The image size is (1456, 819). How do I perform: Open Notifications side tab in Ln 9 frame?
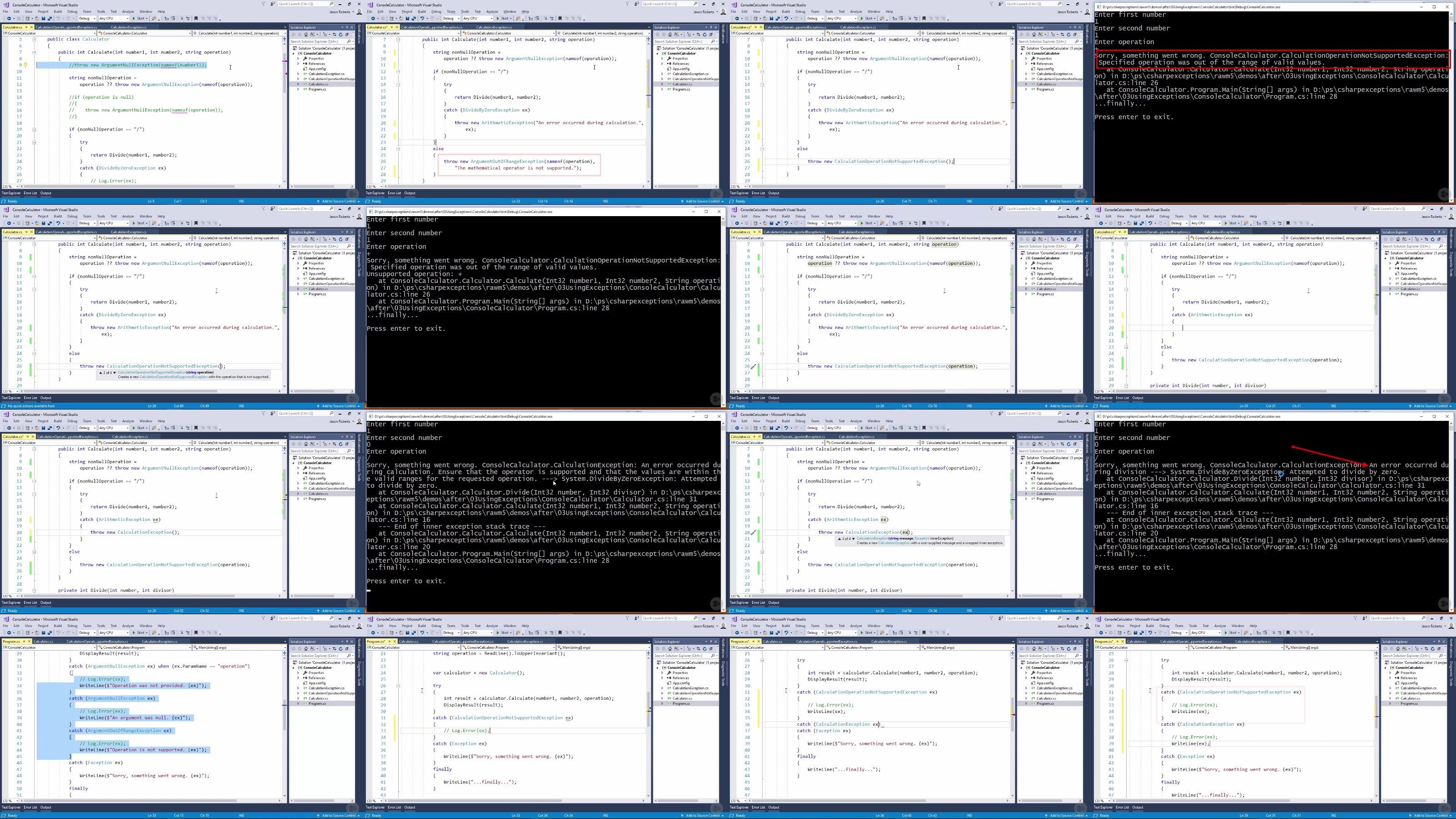pos(359,34)
